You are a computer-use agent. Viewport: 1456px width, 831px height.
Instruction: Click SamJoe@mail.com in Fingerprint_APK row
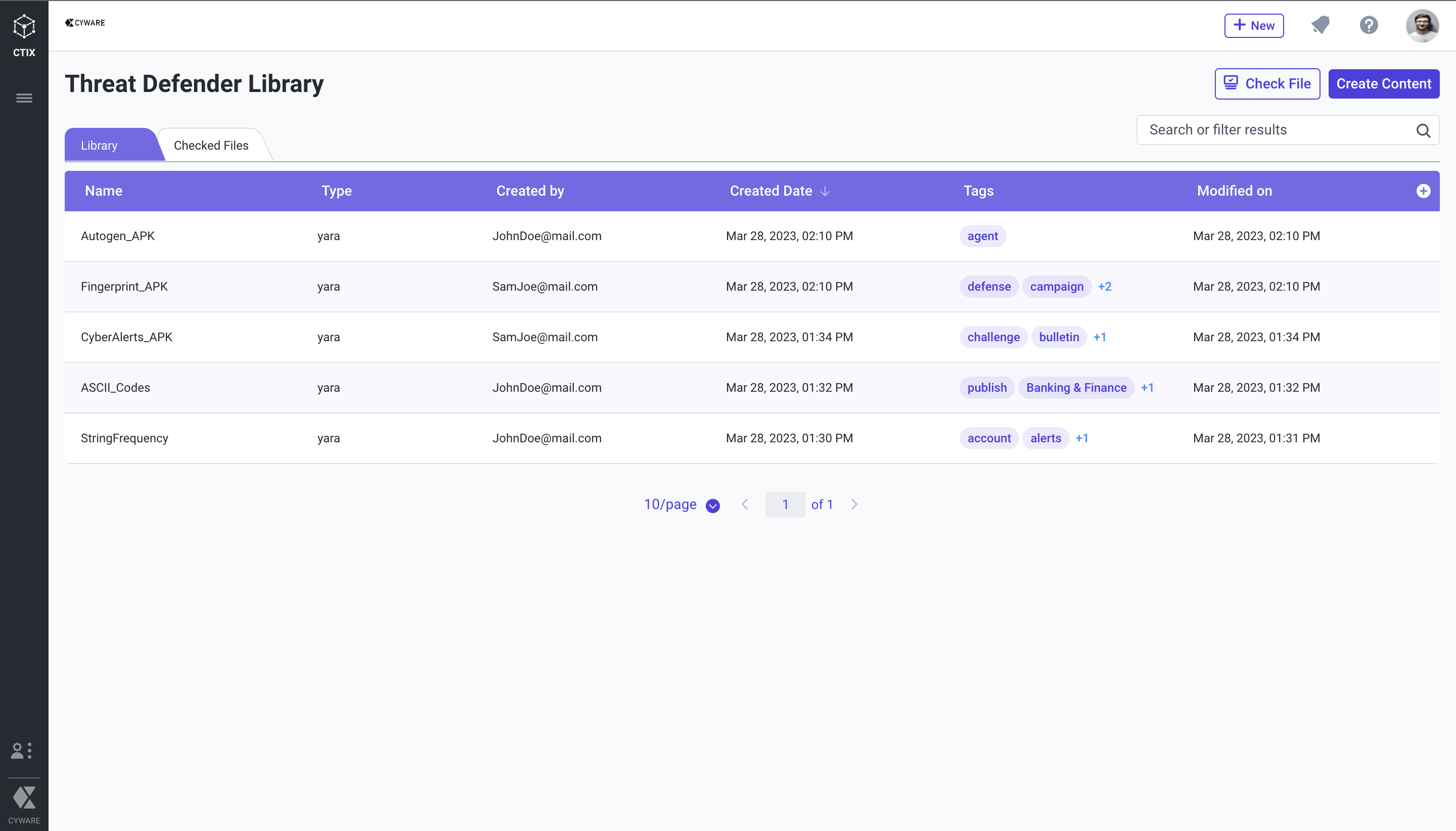[545, 287]
